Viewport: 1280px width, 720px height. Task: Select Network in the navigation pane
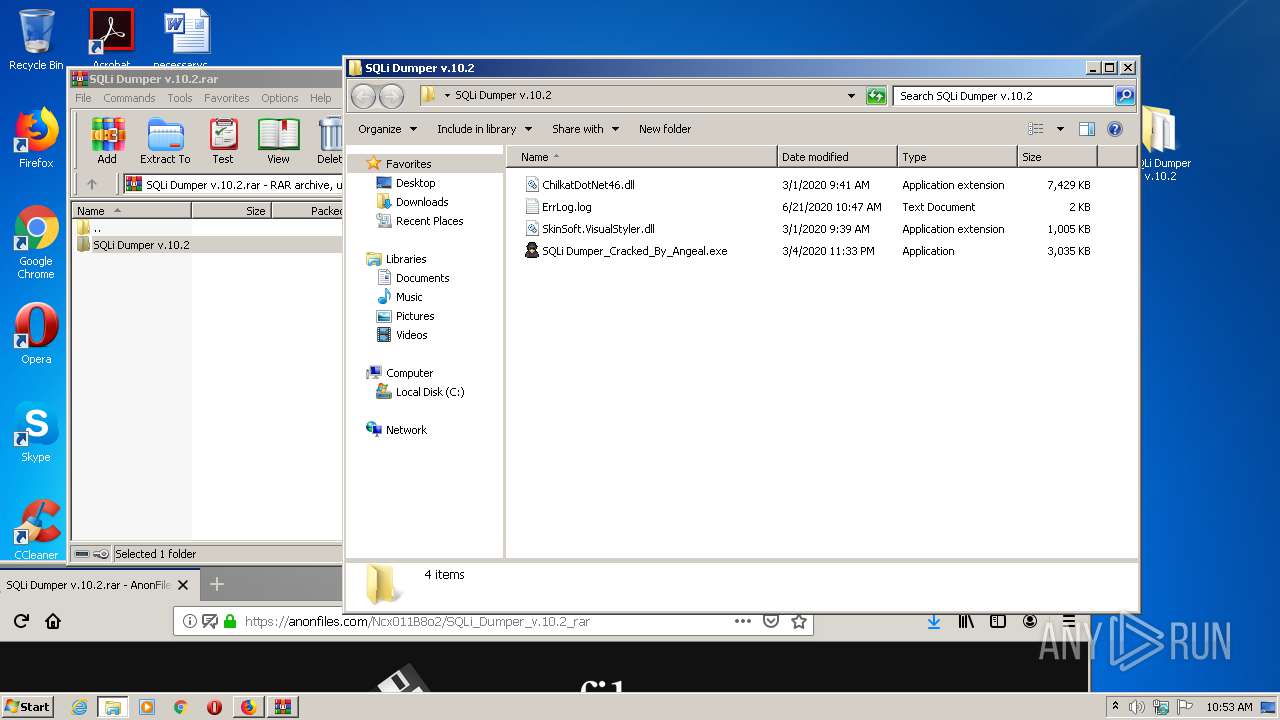click(406, 430)
